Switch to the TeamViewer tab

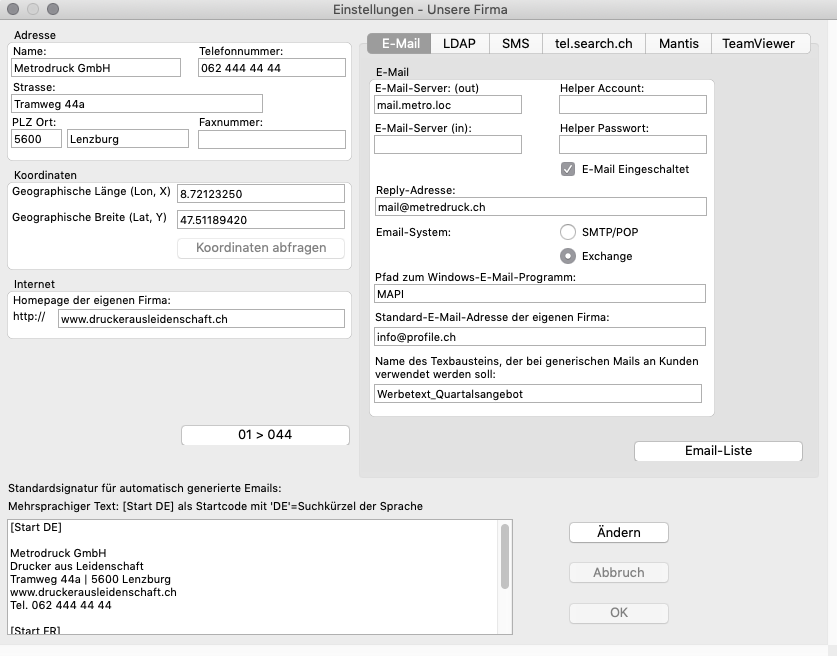tap(758, 43)
